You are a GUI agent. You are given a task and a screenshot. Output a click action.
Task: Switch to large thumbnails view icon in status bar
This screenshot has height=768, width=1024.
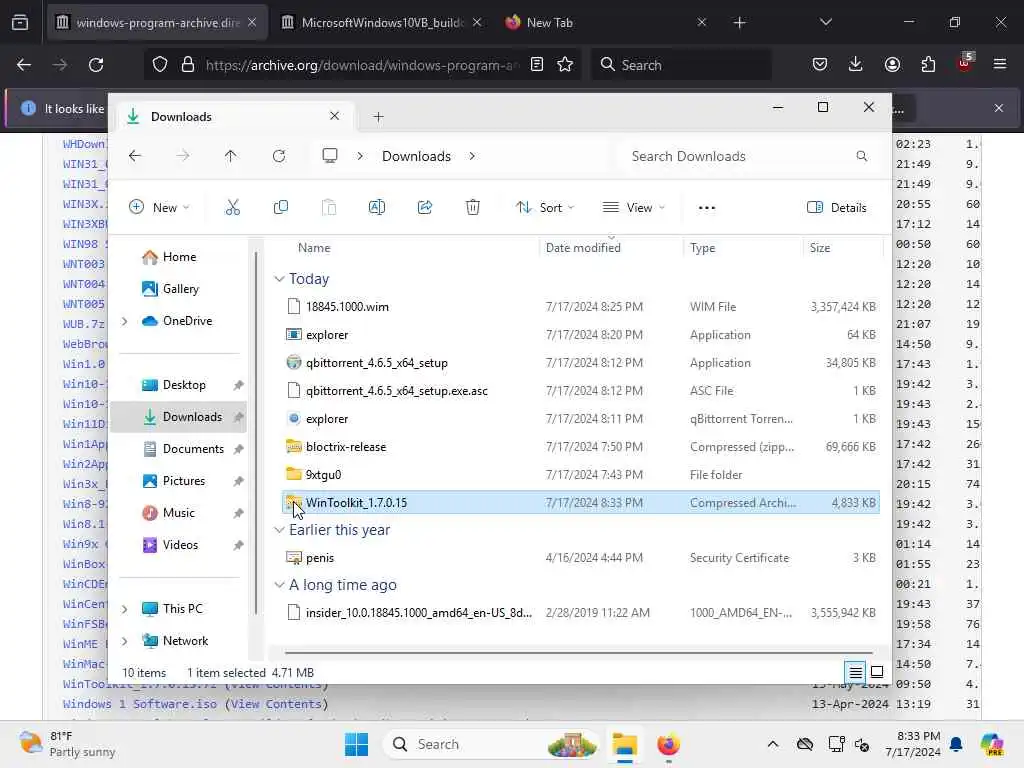(877, 671)
